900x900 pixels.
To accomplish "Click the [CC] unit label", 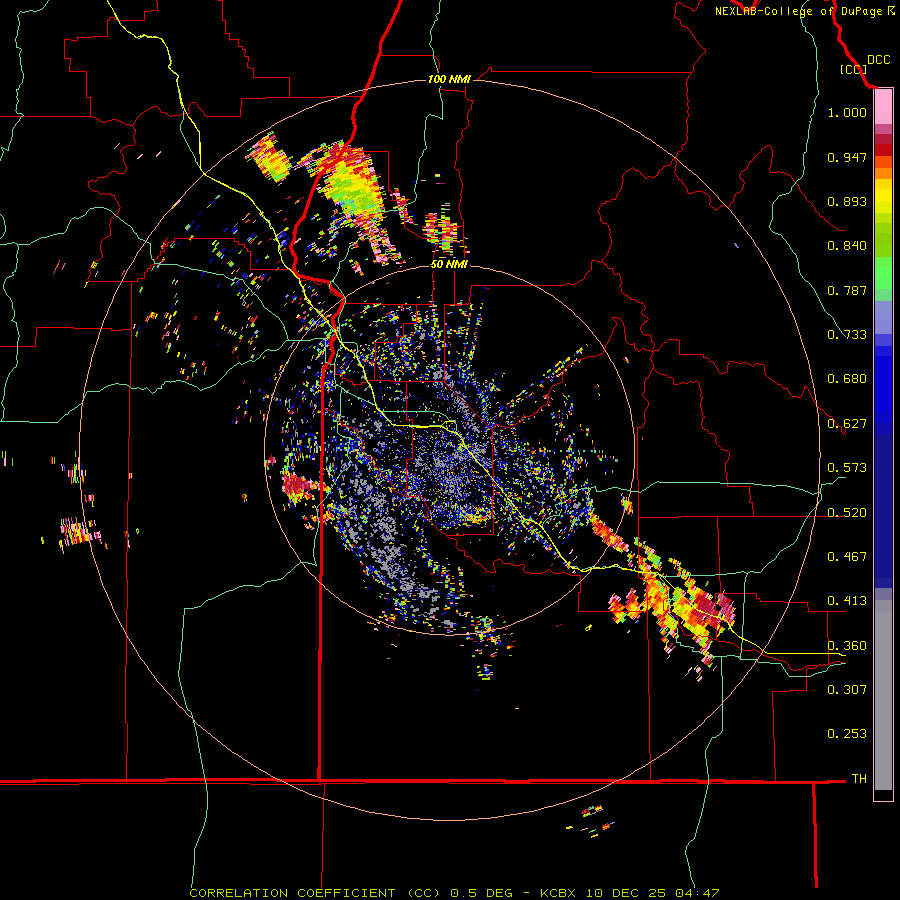I will click(854, 69).
